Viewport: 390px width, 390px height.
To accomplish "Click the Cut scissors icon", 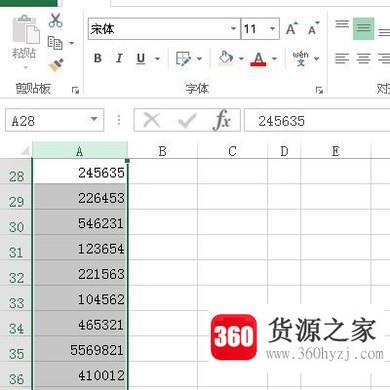I will click(x=55, y=20).
